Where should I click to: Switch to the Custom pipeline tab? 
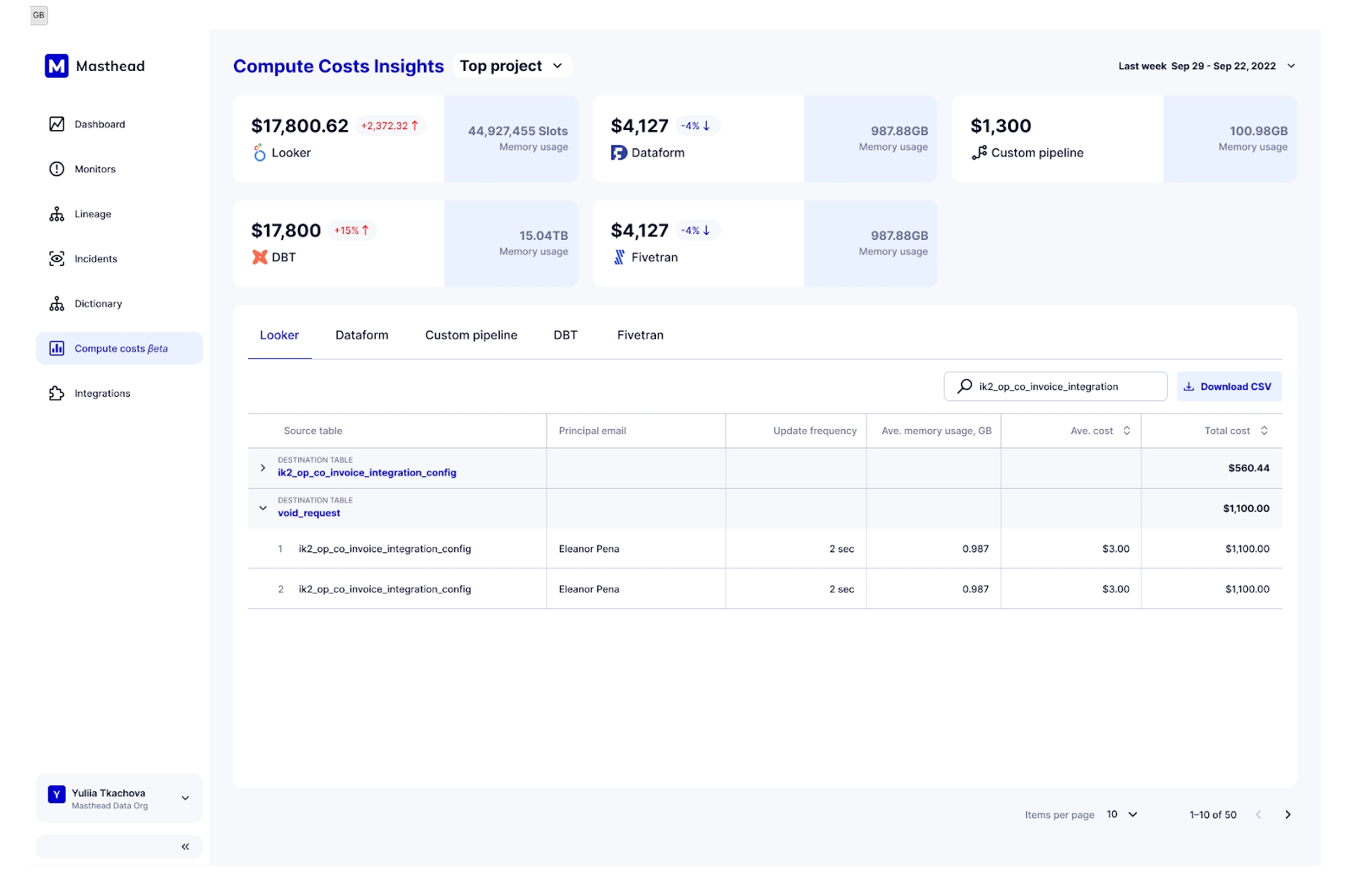pyautogui.click(x=471, y=335)
